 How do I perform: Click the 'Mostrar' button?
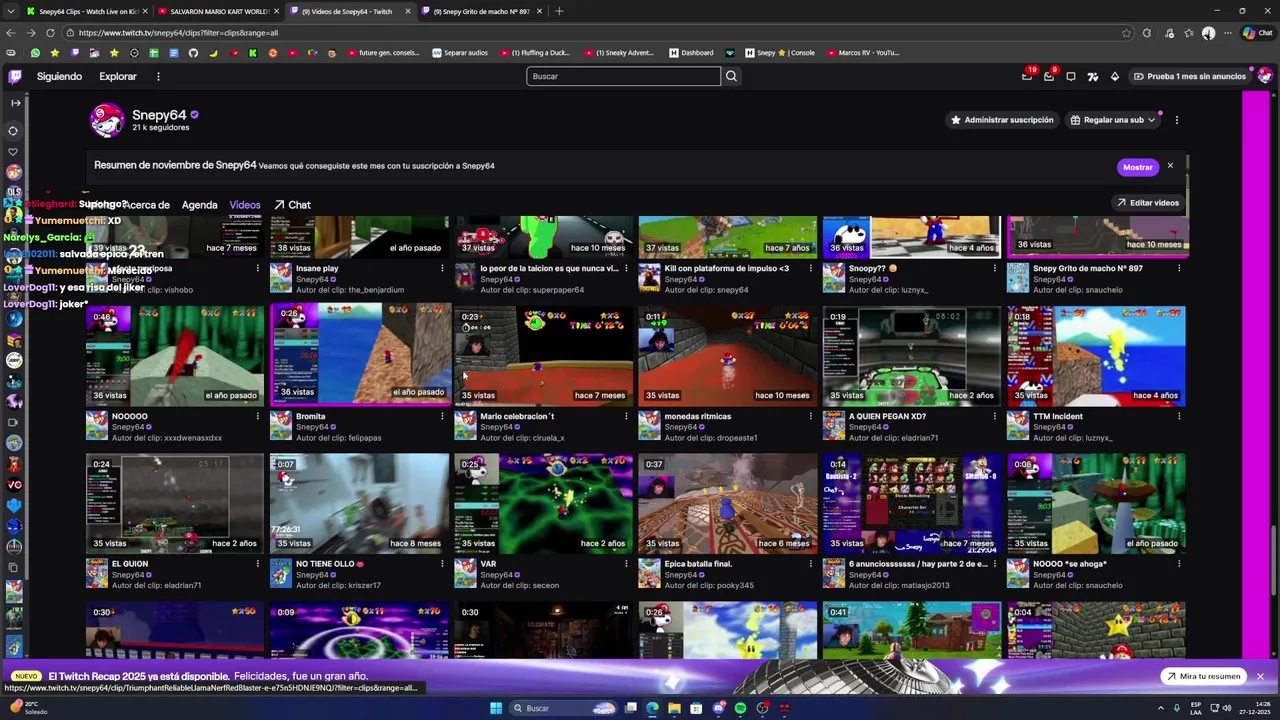click(1137, 167)
